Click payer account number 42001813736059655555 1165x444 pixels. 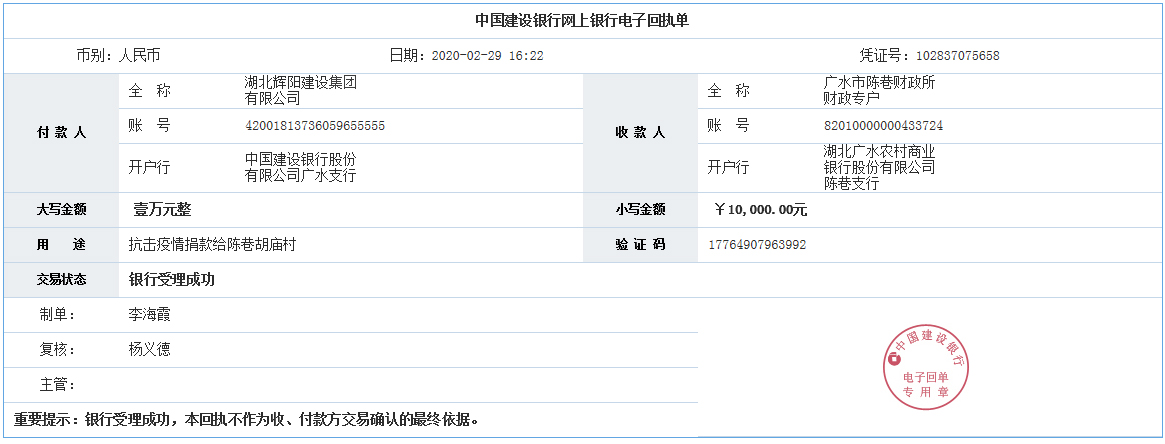click(x=315, y=126)
